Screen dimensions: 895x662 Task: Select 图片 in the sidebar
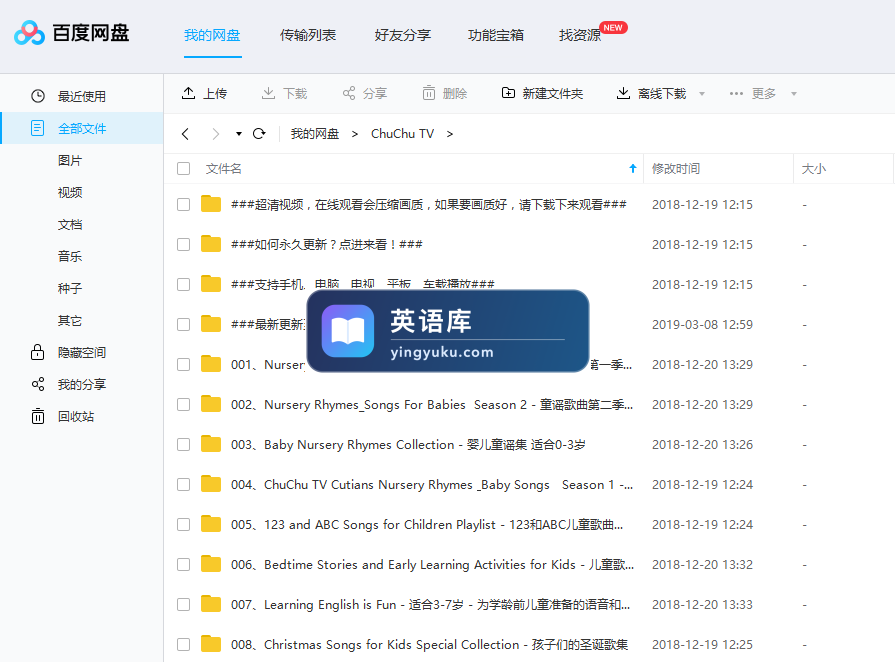click(x=70, y=160)
